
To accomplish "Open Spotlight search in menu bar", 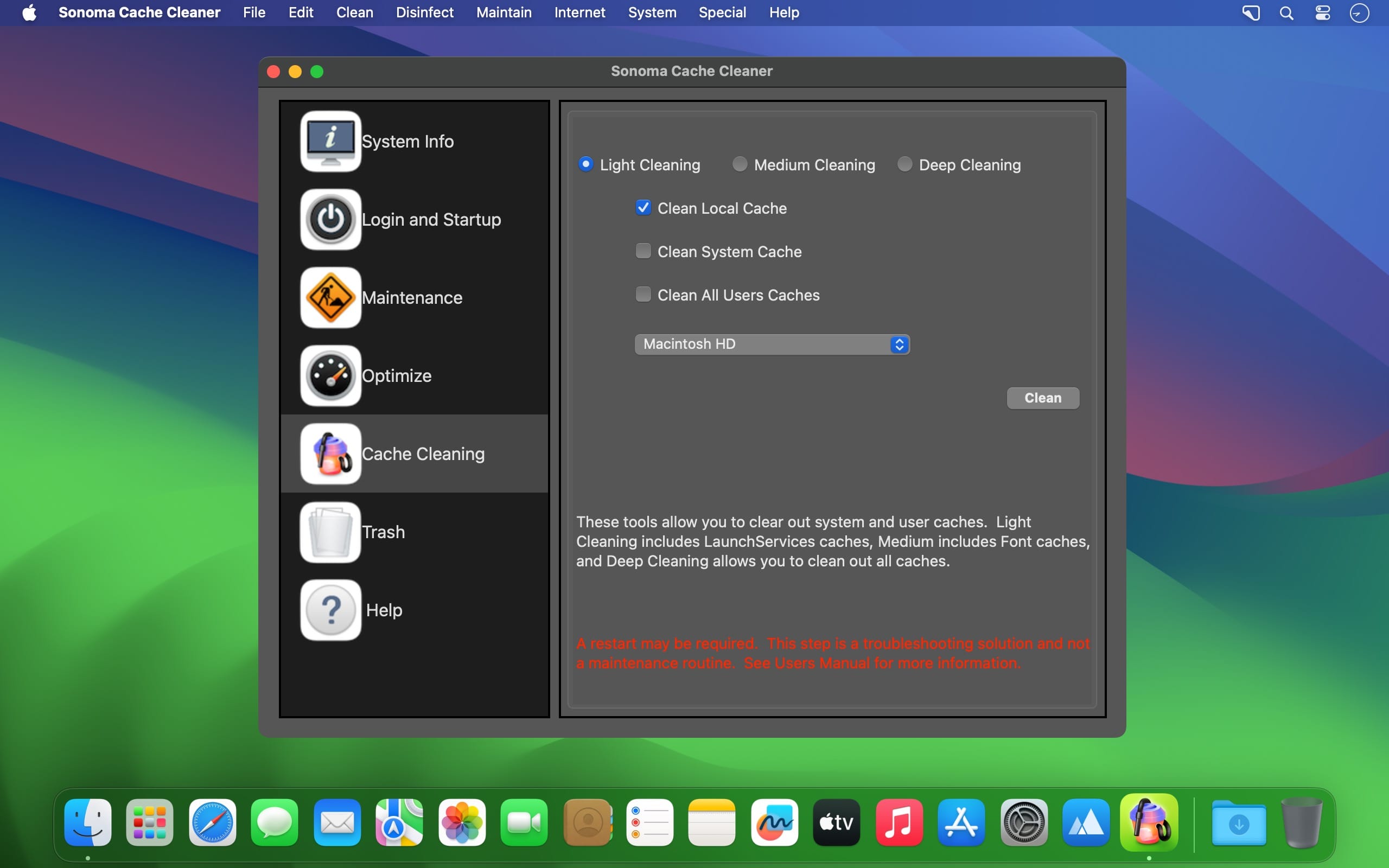I will (1286, 12).
